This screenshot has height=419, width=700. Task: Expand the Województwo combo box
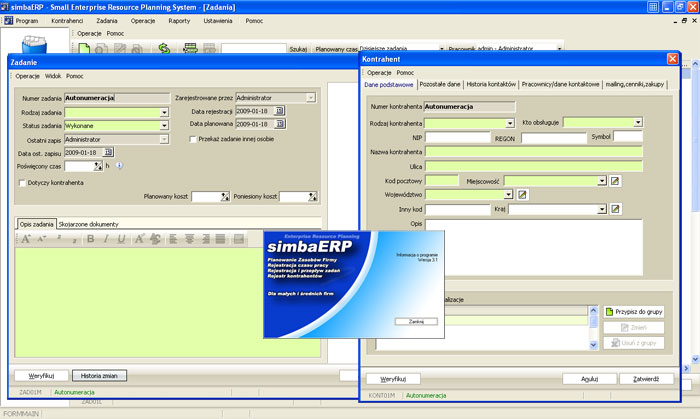(508, 195)
